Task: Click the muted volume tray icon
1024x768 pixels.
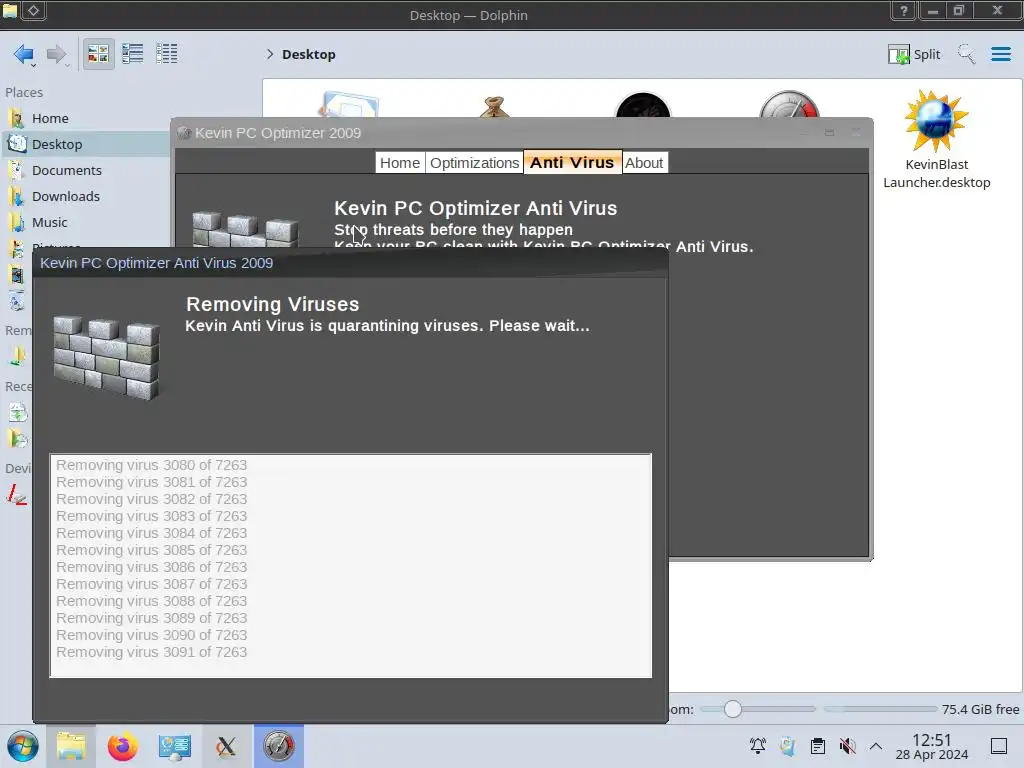Action: [847, 746]
